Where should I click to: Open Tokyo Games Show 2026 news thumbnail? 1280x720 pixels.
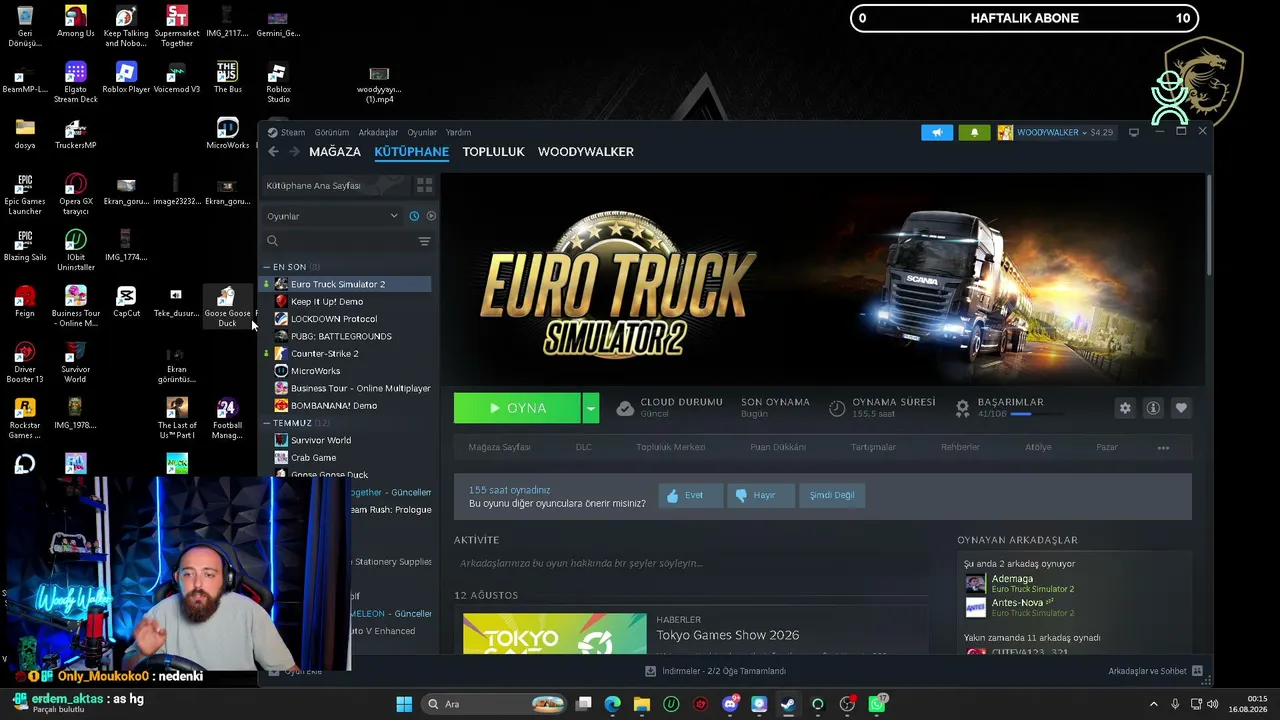point(555,634)
